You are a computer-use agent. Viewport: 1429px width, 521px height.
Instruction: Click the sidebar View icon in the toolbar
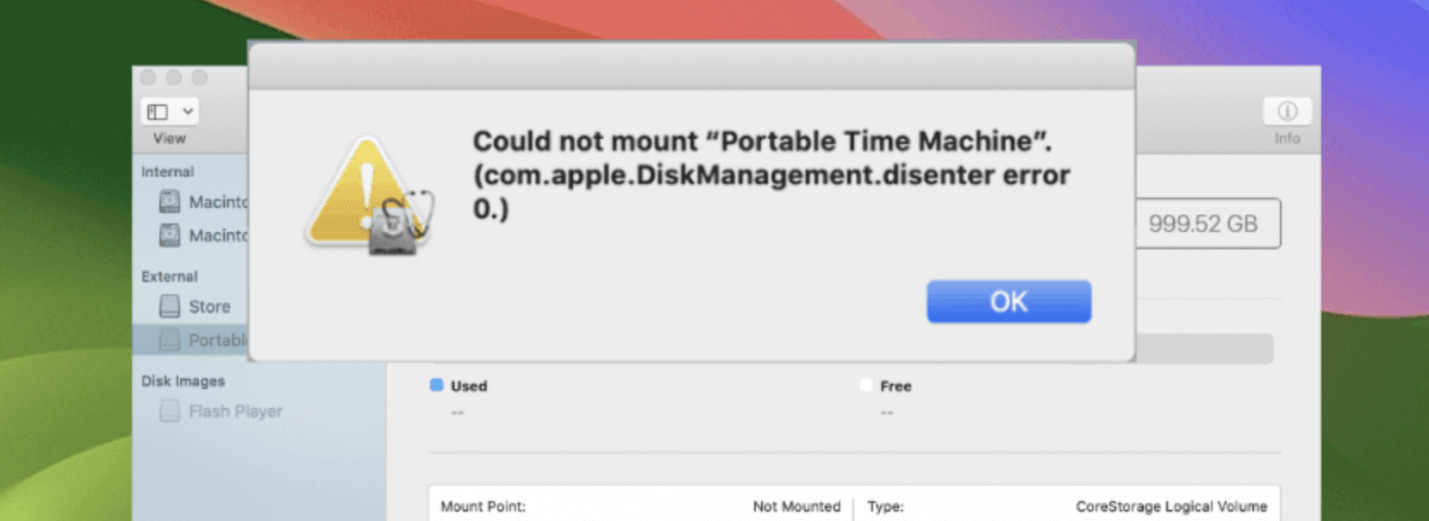(158, 112)
